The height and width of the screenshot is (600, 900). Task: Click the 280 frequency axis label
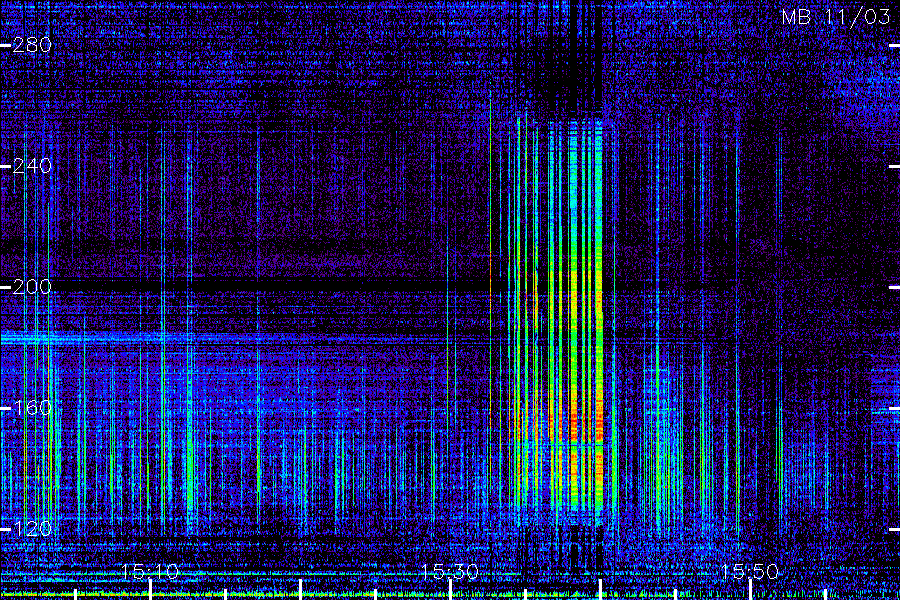tap(32, 45)
